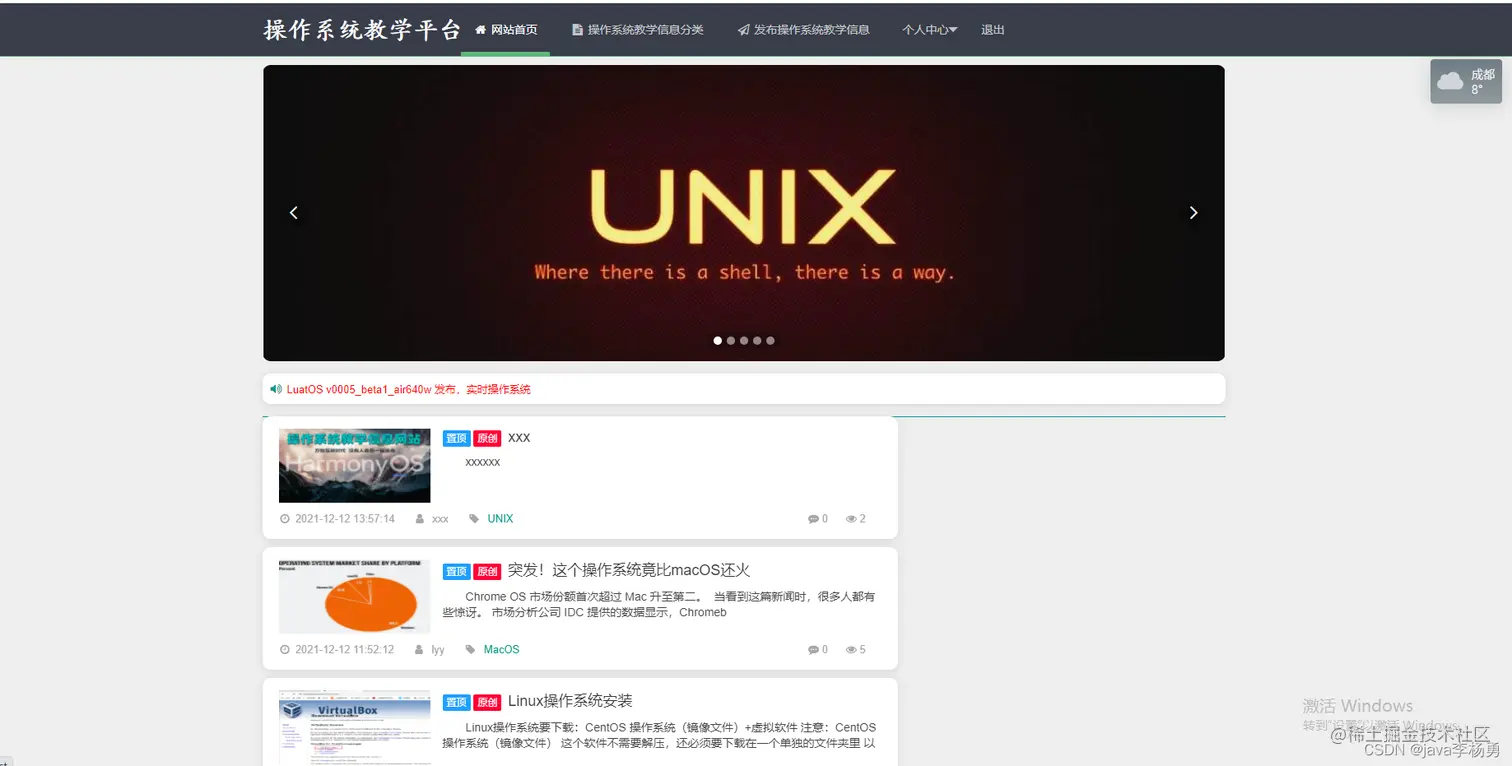
Task: Click views eye icon on macOS article
Action: 851,650
